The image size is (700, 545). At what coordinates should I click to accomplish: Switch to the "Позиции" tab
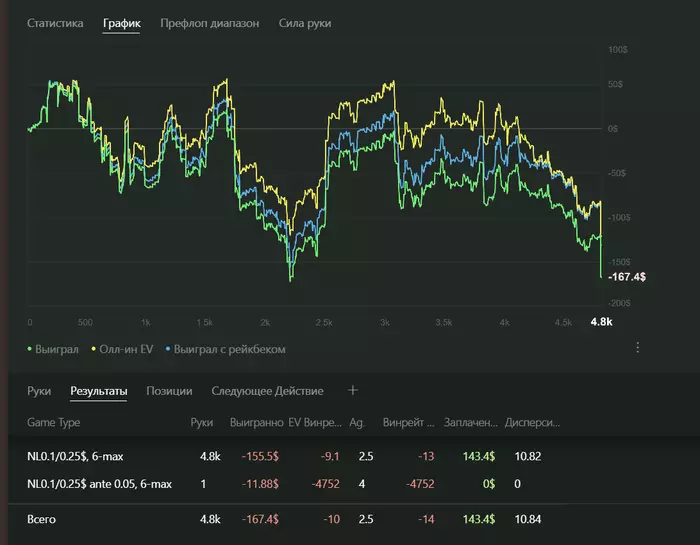(169, 391)
